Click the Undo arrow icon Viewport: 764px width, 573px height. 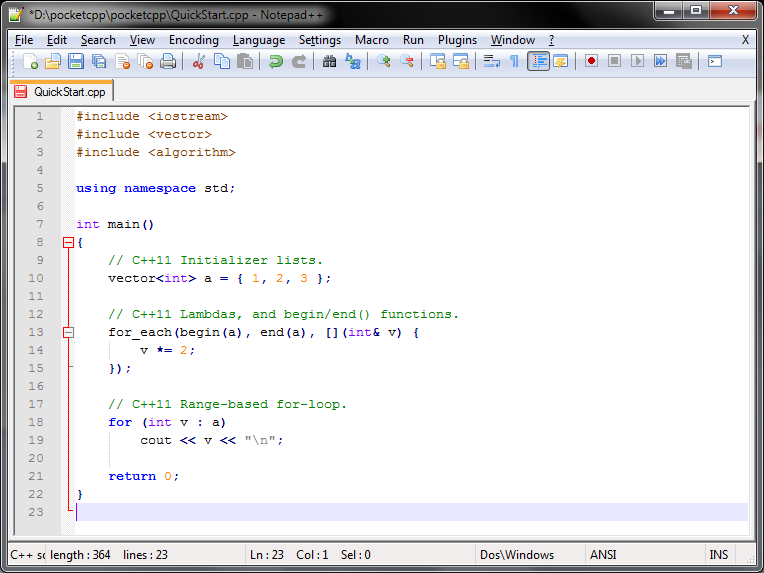click(x=276, y=61)
